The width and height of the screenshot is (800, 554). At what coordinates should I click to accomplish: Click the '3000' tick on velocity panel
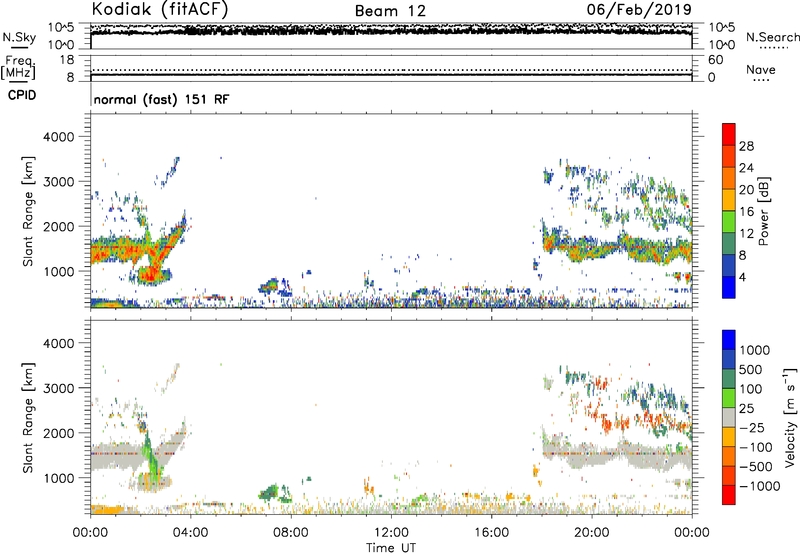click(59, 388)
